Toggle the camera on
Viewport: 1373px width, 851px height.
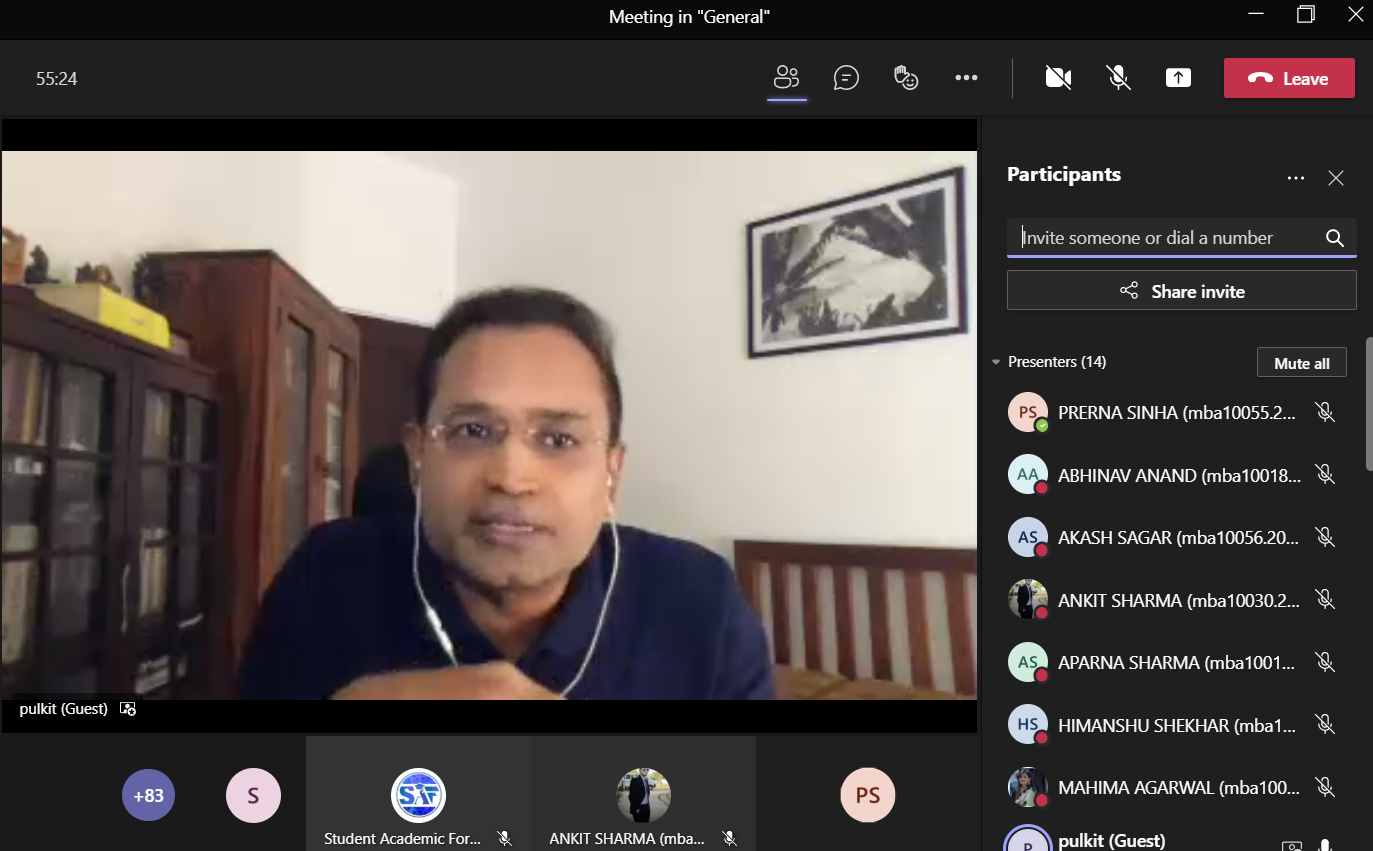pyautogui.click(x=1058, y=78)
